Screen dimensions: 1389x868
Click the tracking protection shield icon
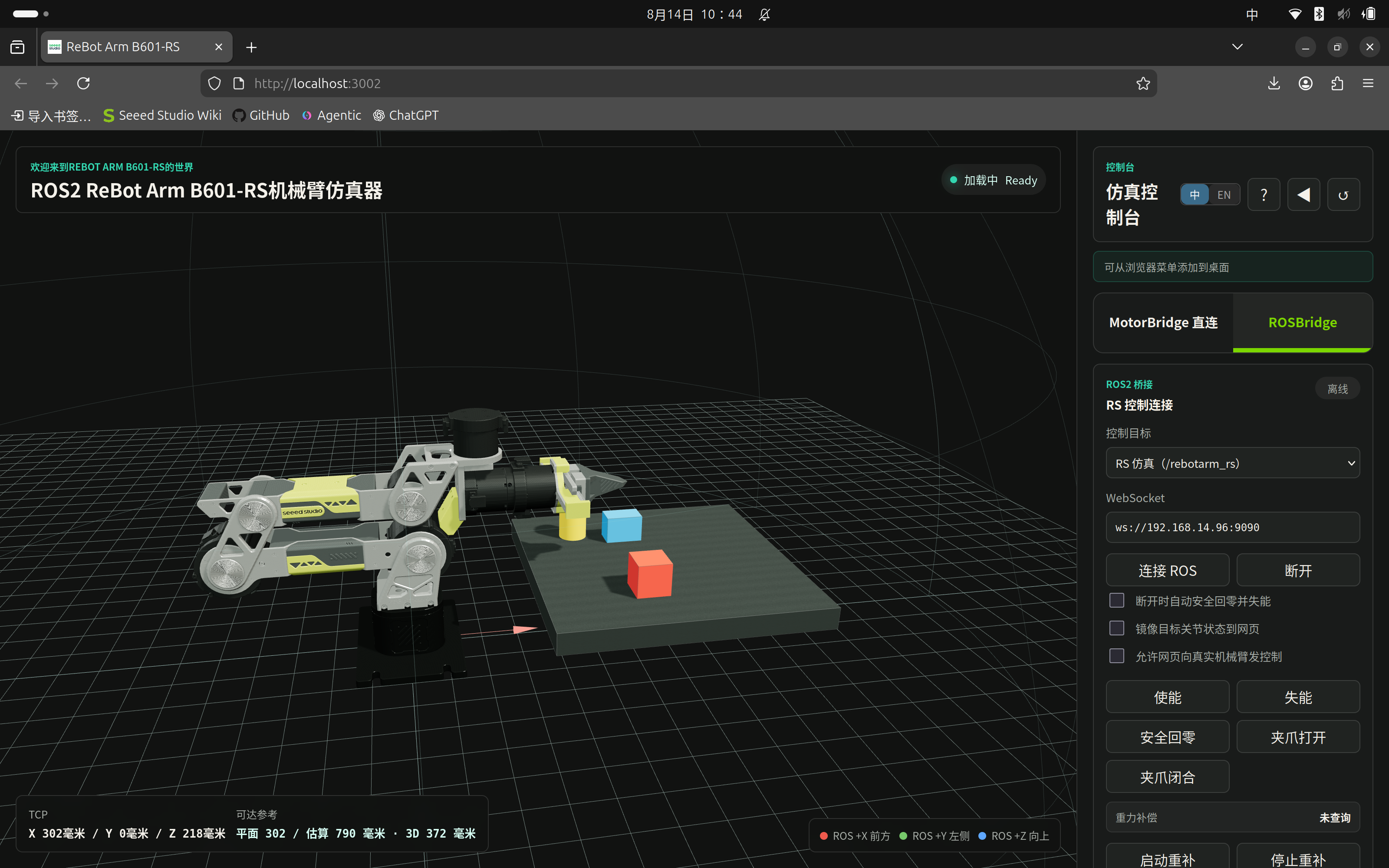pos(214,84)
